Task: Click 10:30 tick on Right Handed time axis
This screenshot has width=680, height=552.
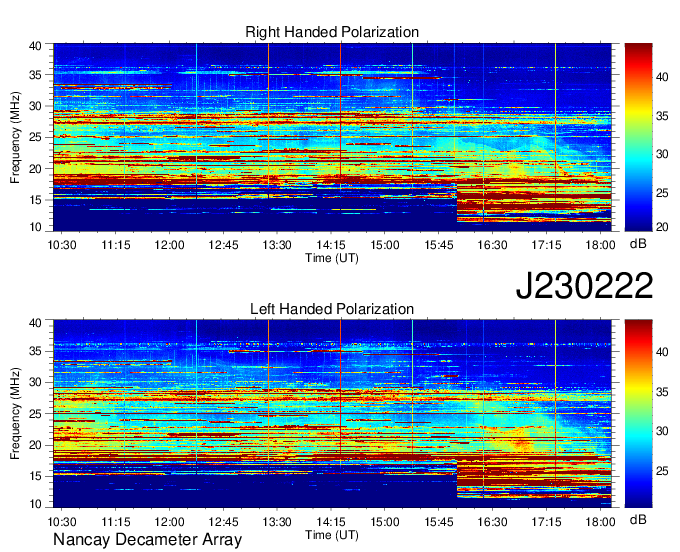Action: 62,245
